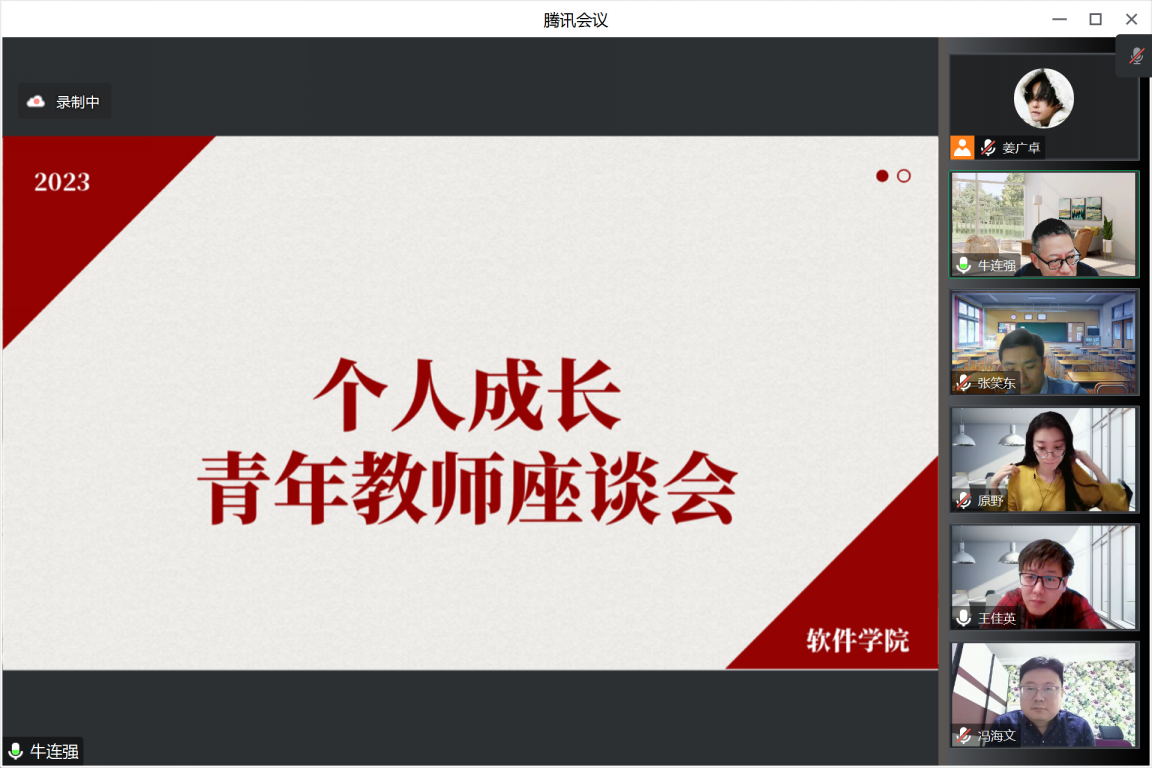Click the muted mic icon beside 张笑东

(x=964, y=382)
